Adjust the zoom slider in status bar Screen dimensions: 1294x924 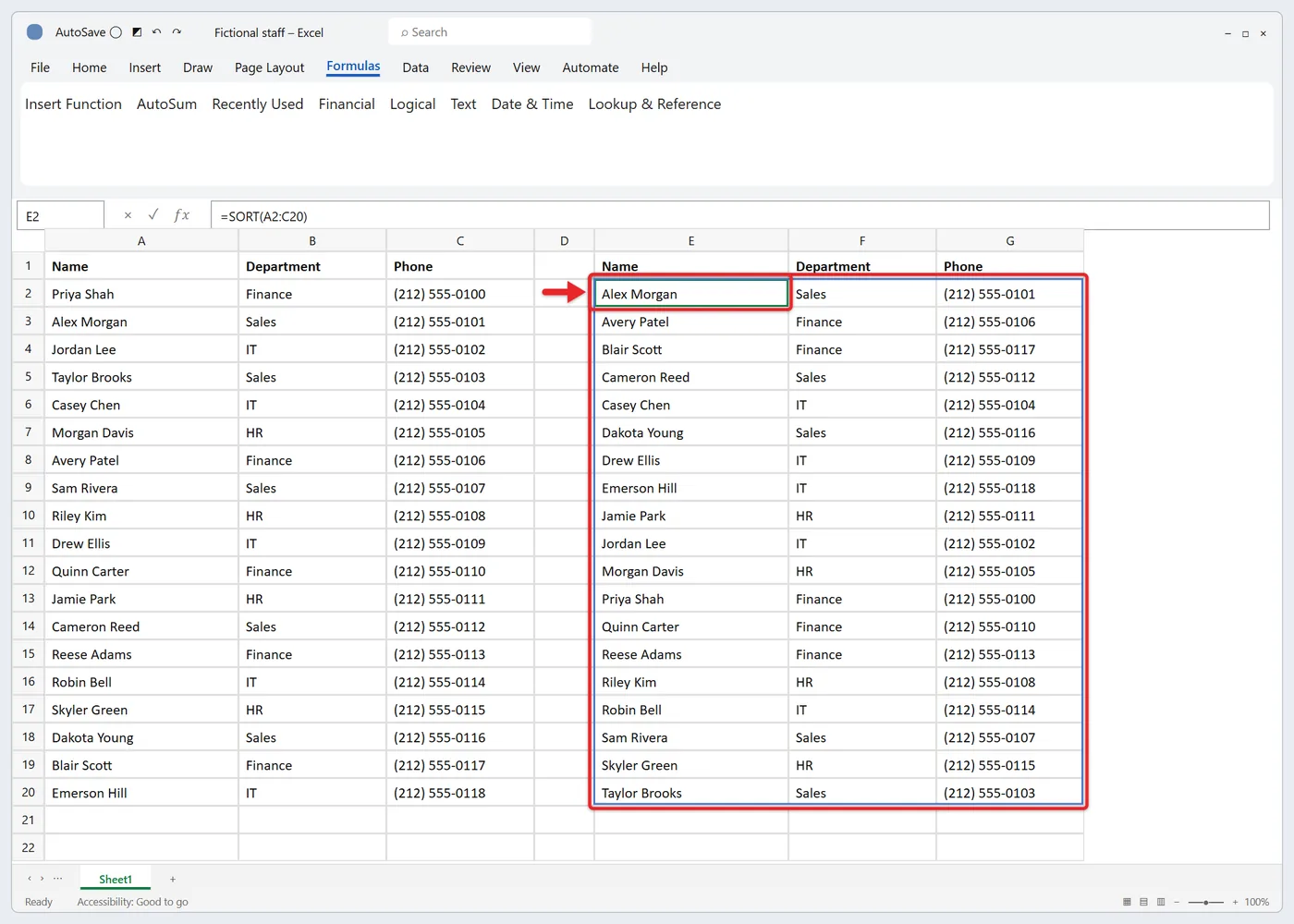[1206, 902]
